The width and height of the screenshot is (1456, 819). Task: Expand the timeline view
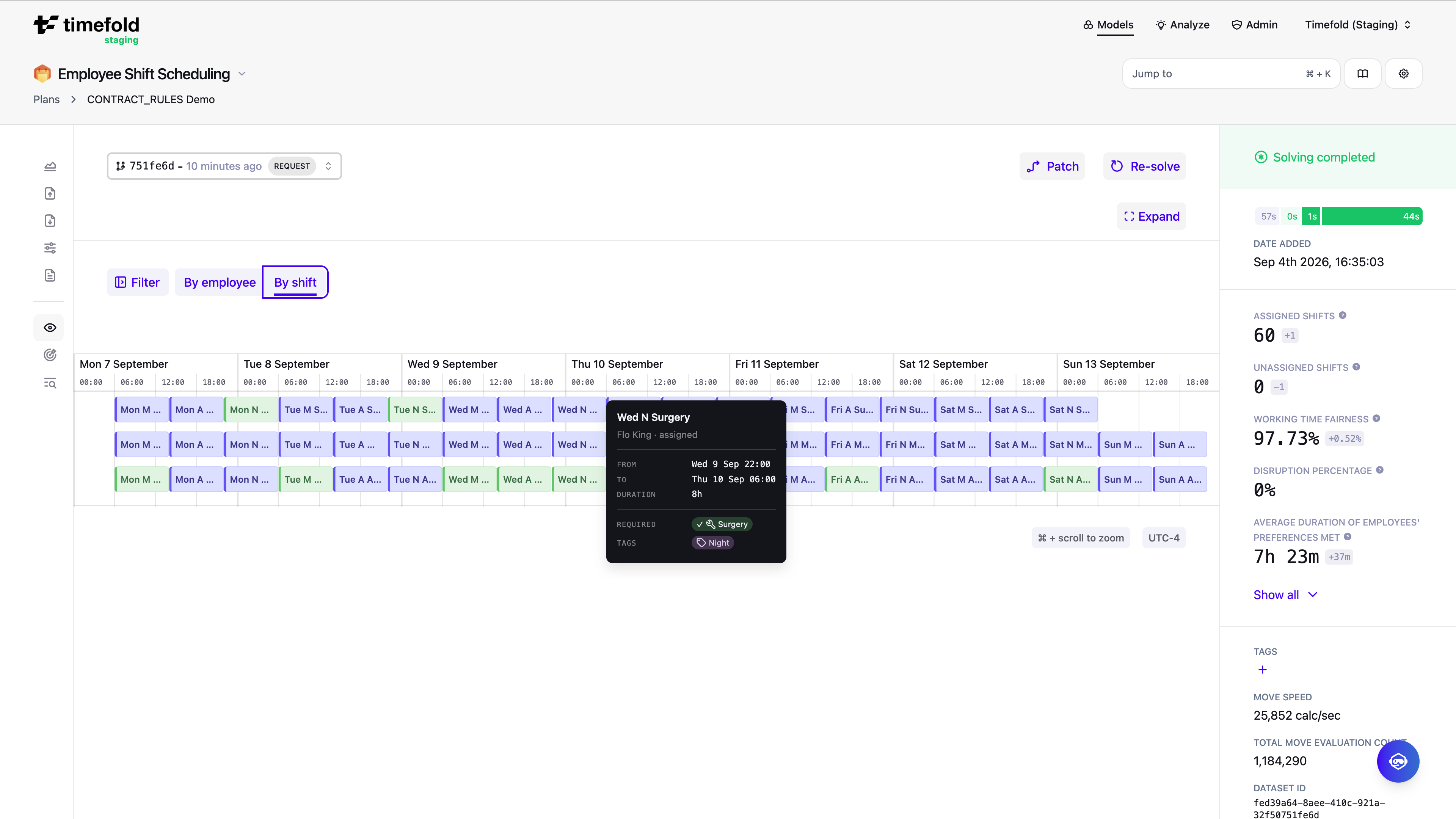click(1152, 217)
